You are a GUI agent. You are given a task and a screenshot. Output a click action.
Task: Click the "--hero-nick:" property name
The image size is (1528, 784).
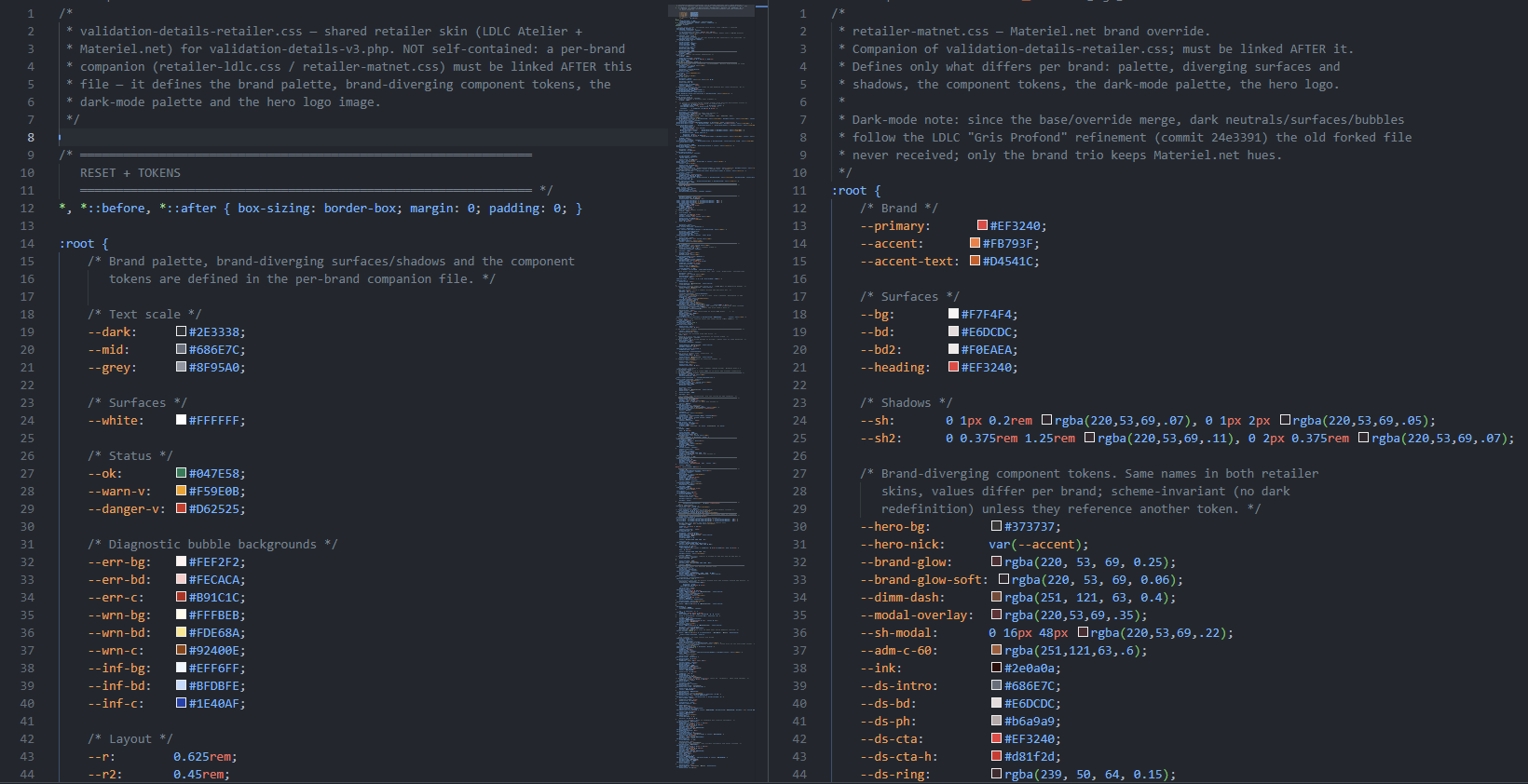pyautogui.click(x=903, y=544)
